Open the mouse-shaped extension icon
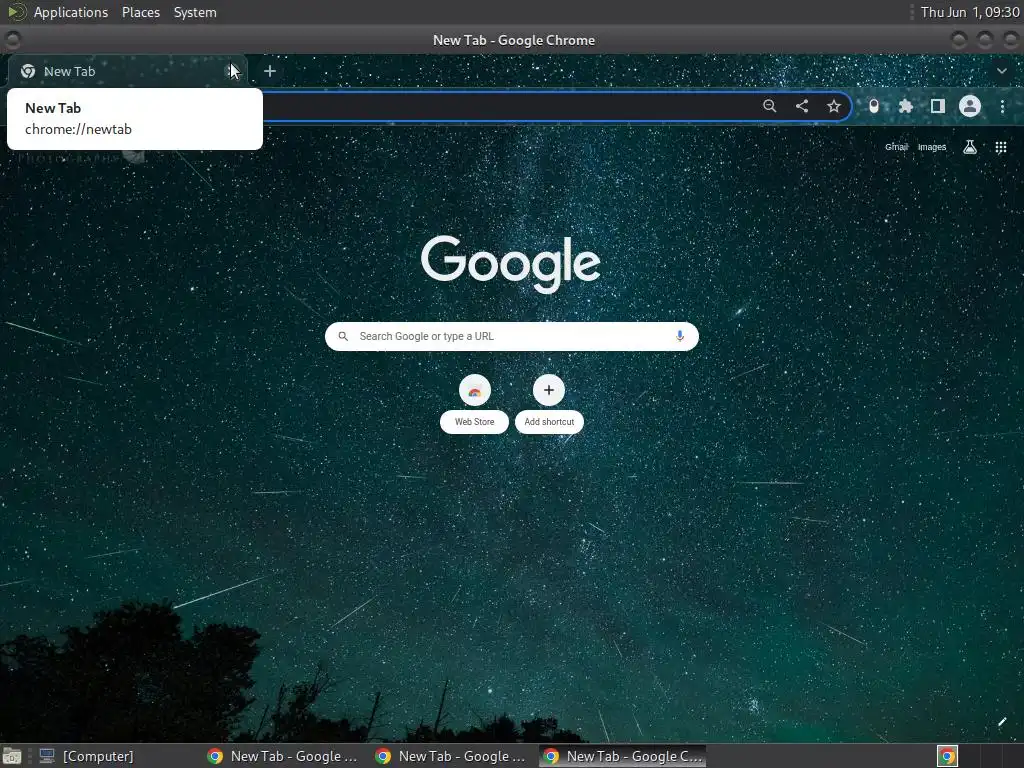1024x768 pixels. coord(874,106)
